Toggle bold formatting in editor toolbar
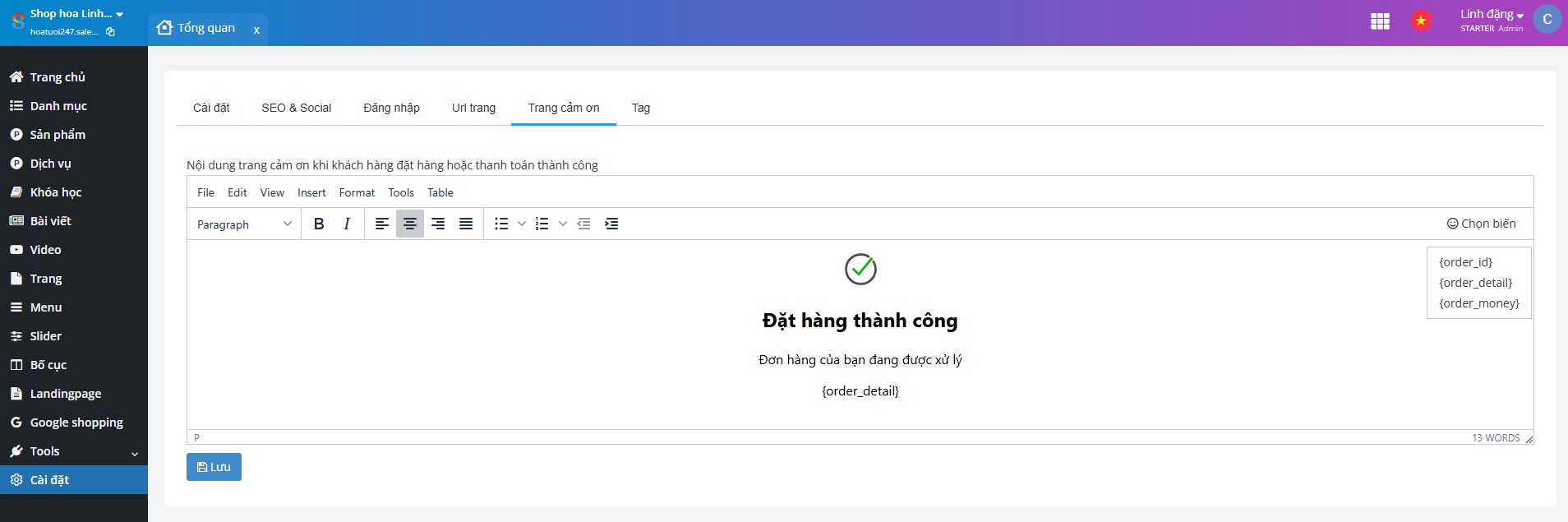 pos(319,224)
